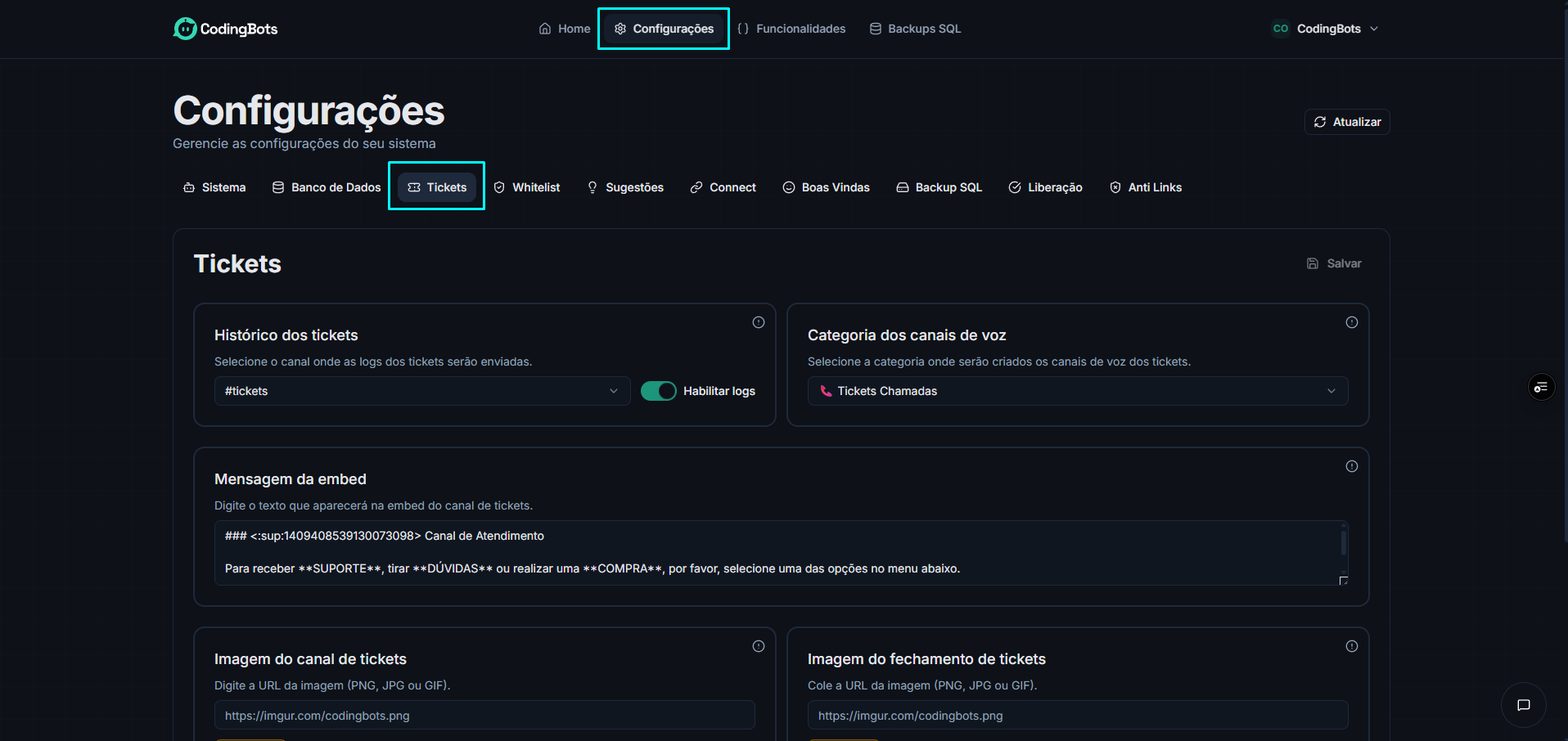Image resolution: width=1568 pixels, height=741 pixels.
Task: Open the chat bubble in bottom right corner
Action: click(x=1523, y=704)
